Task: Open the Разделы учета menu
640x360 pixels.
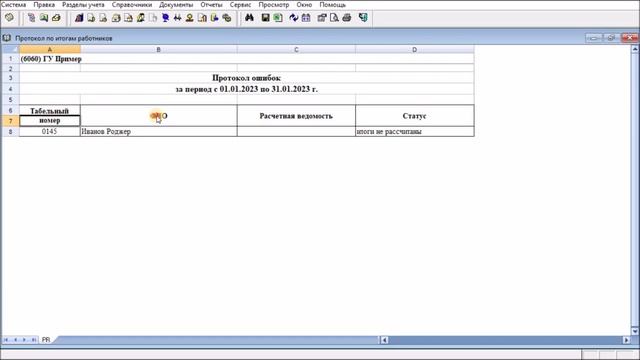Action: (83, 4)
